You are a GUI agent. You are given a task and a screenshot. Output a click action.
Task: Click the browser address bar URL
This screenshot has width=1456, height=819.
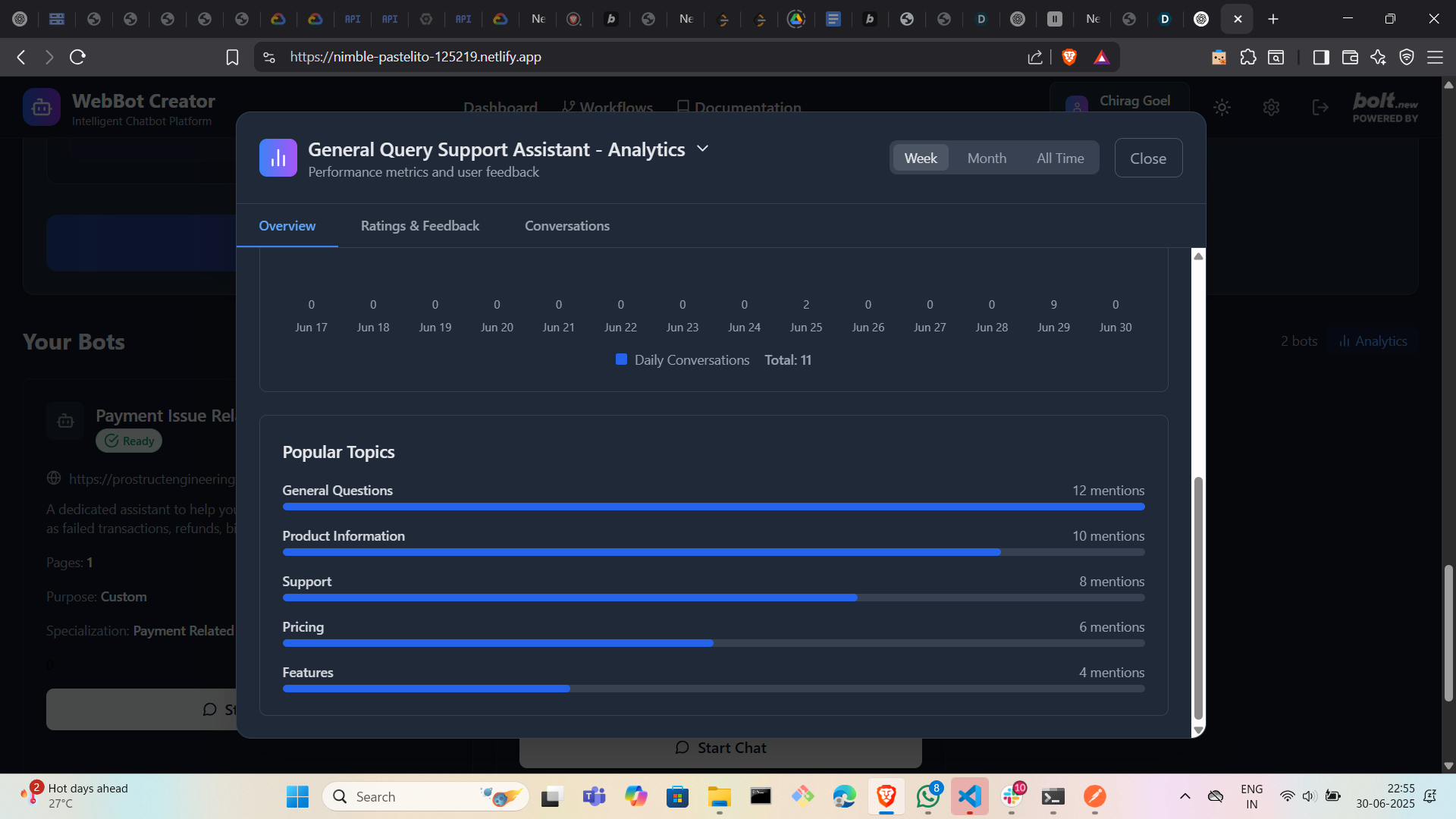point(416,57)
